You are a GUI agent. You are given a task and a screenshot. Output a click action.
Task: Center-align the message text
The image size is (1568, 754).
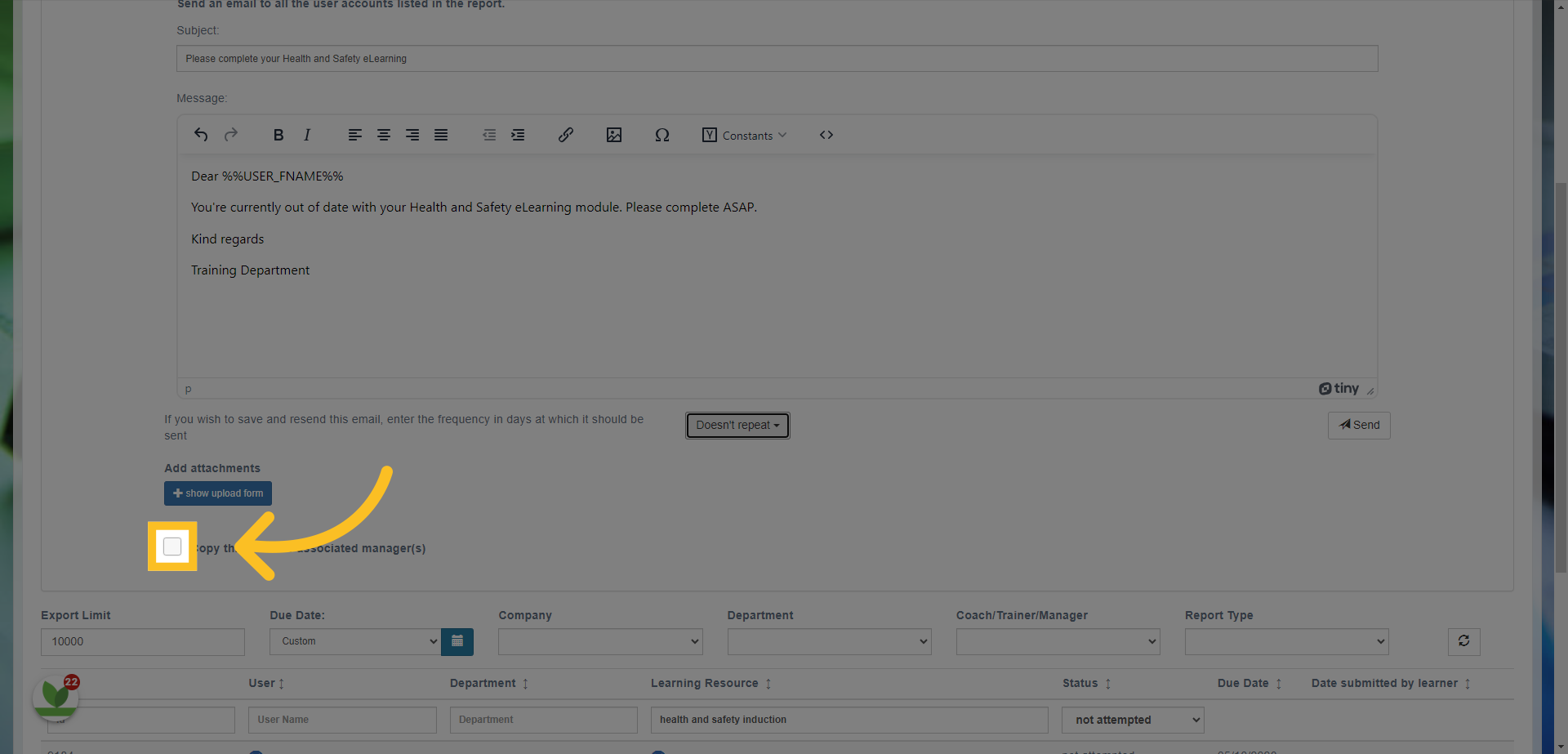tap(384, 135)
